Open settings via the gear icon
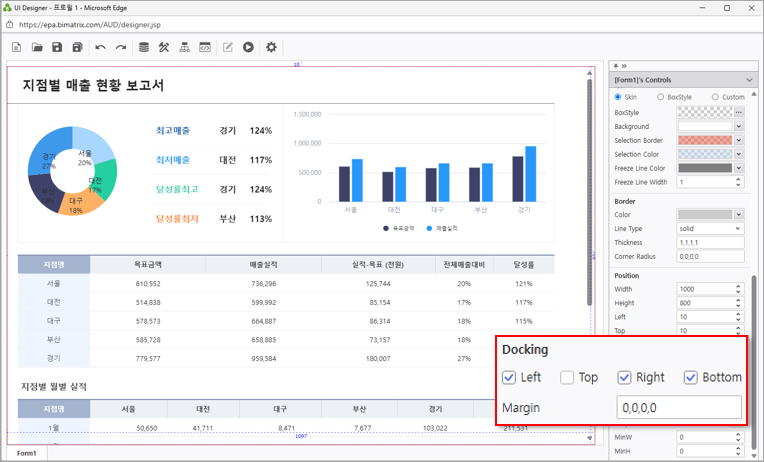 point(271,47)
